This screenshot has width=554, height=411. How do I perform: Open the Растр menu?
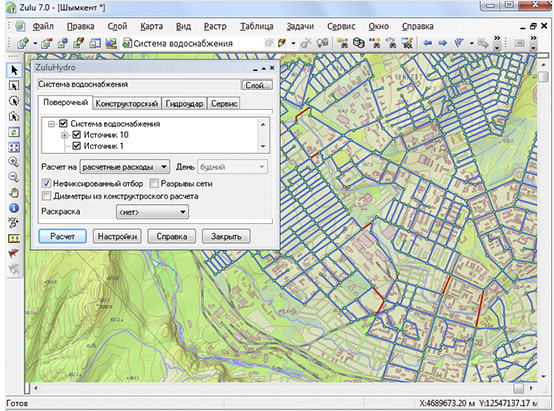[215, 27]
